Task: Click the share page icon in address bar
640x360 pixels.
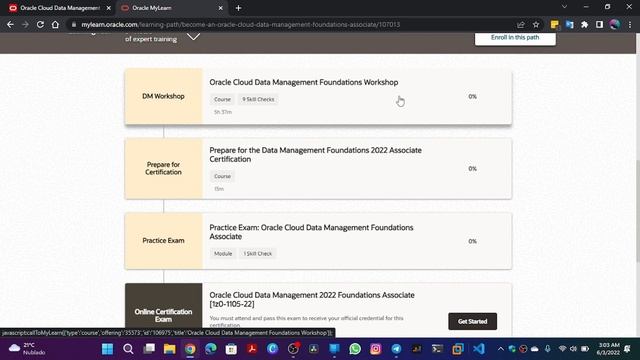Action: [520, 24]
